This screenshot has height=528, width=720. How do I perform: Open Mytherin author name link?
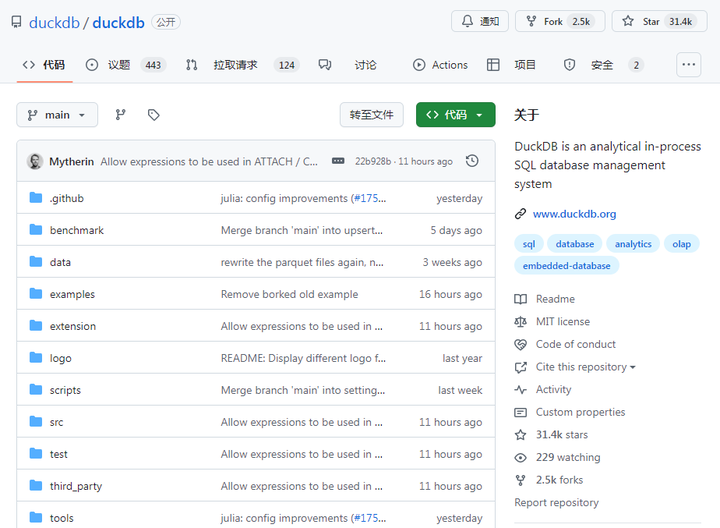pos(72,162)
